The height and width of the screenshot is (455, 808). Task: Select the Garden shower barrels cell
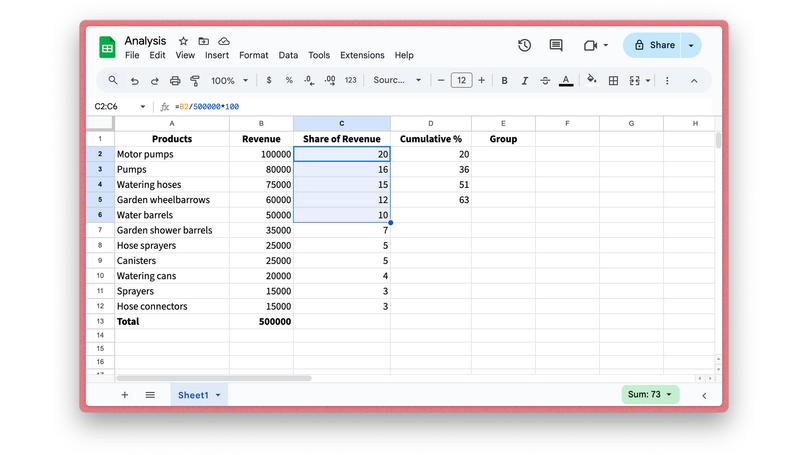172,230
